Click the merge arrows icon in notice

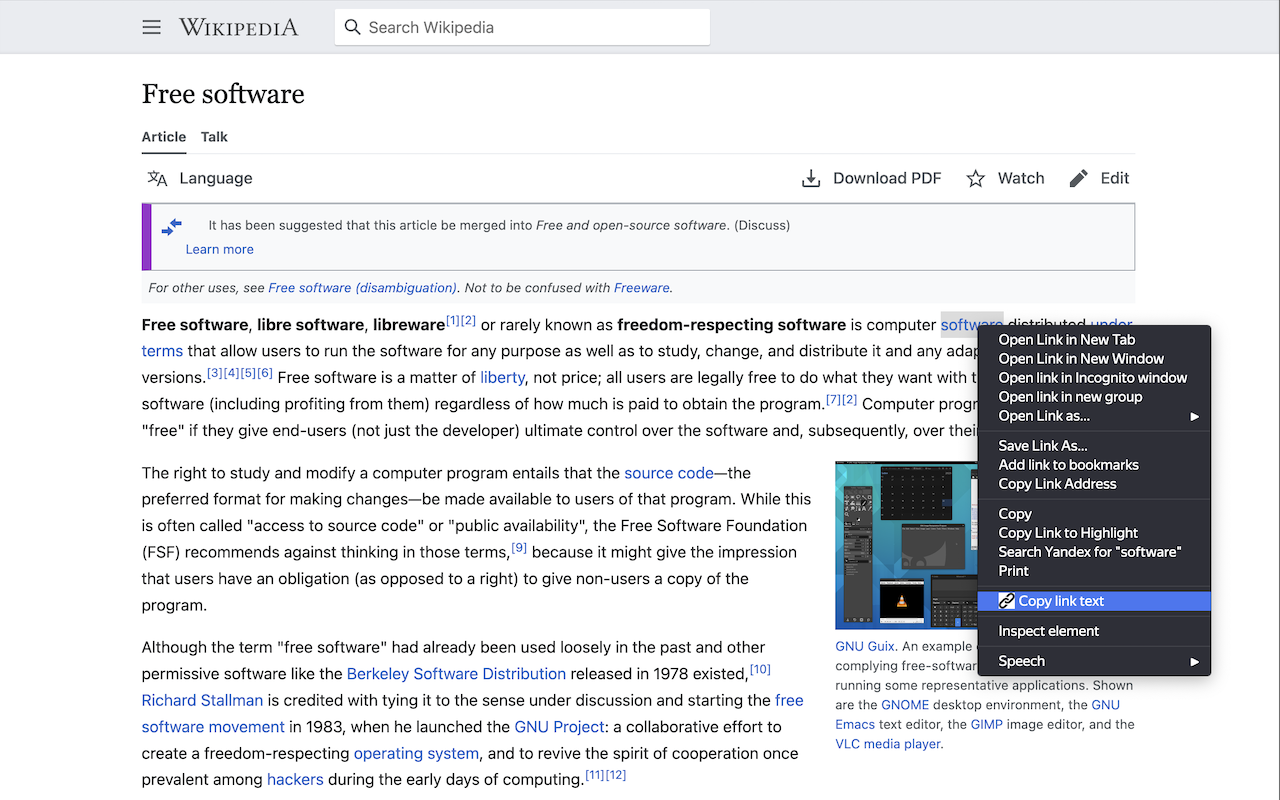tap(172, 227)
